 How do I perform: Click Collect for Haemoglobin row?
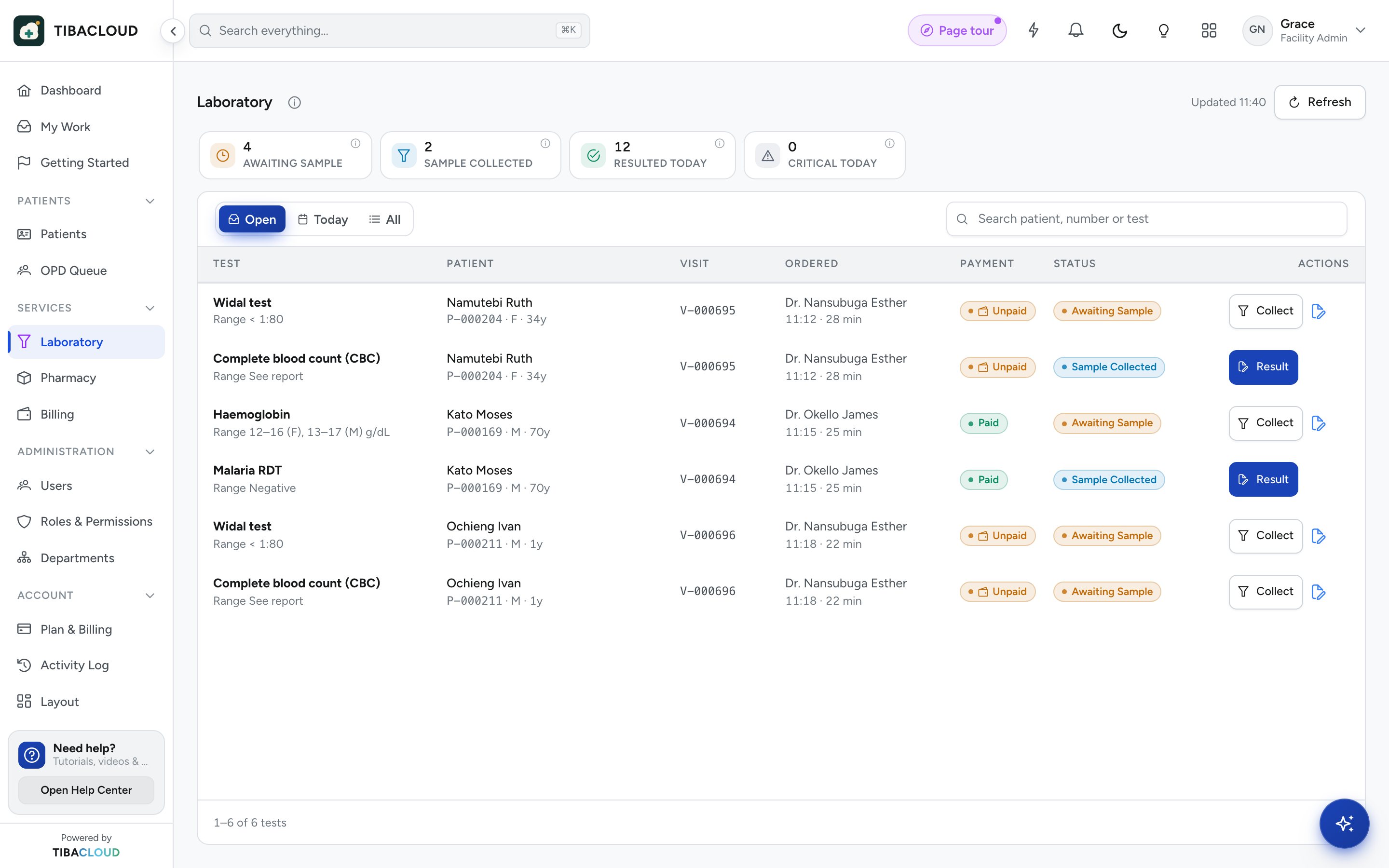click(x=1266, y=423)
